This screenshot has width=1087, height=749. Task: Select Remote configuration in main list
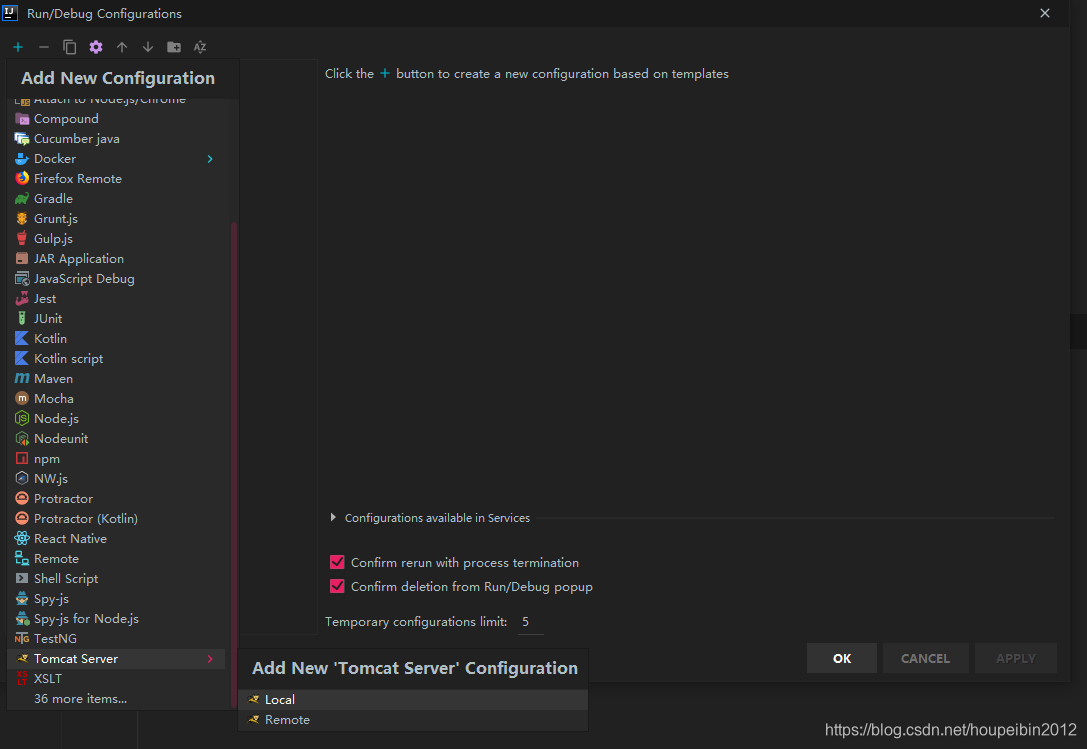coord(116,558)
